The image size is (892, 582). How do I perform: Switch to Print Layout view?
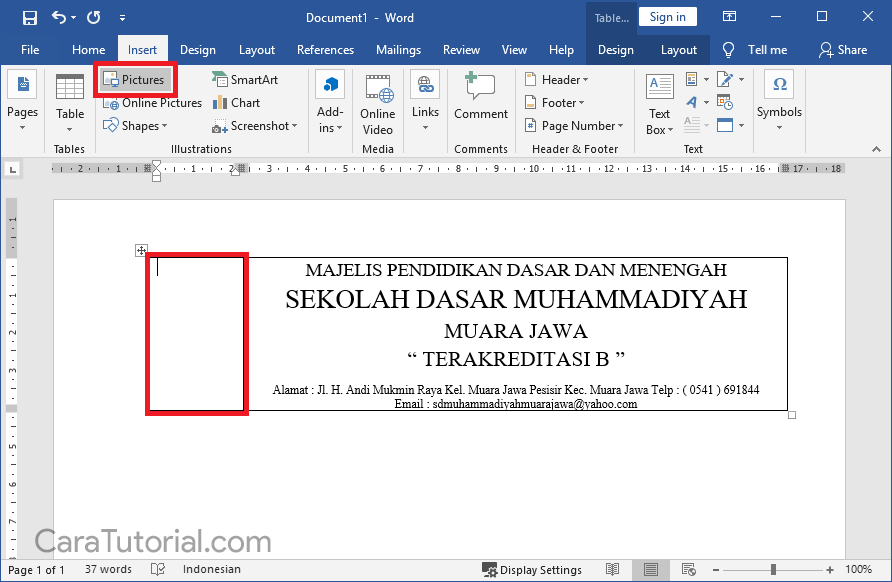point(651,569)
